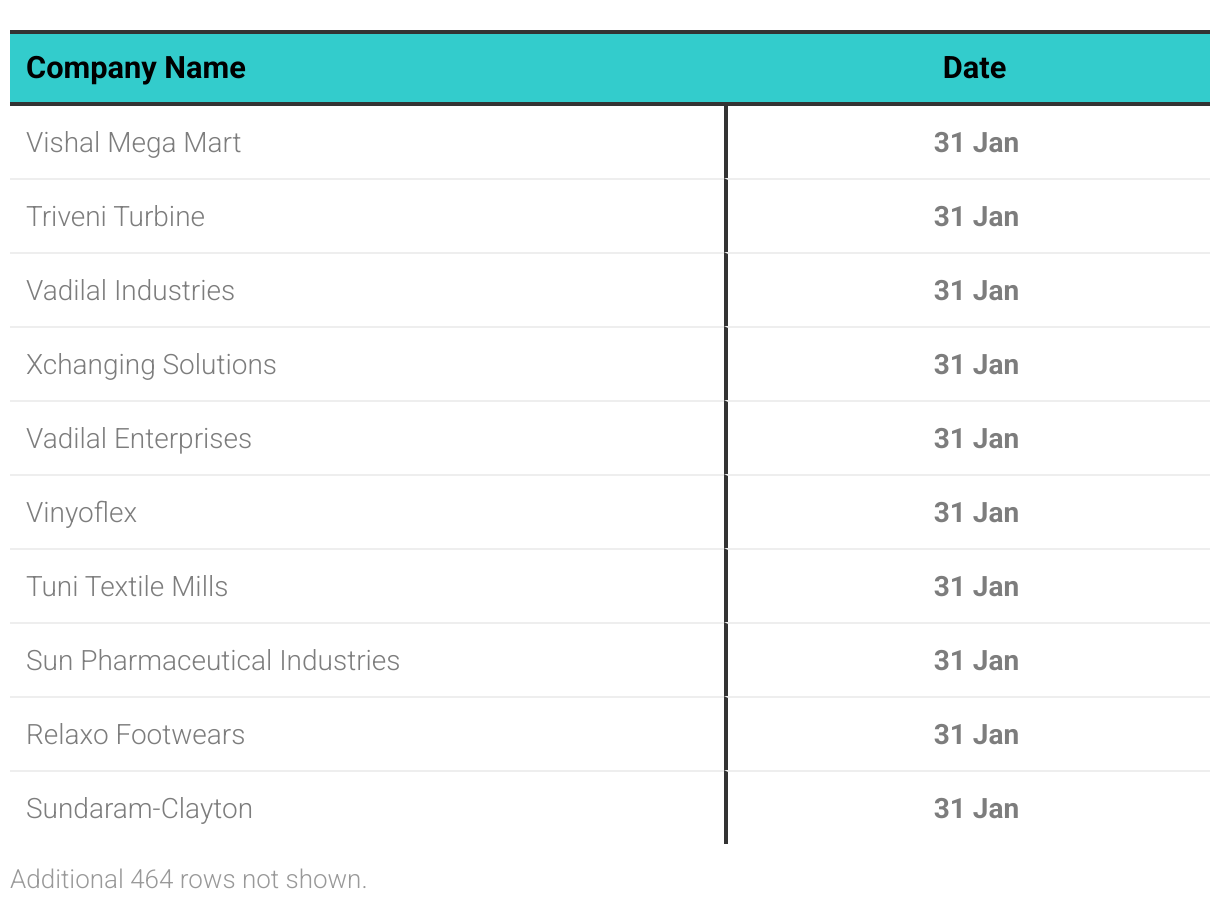1220x904 pixels.
Task: Click the date for Xchanging Solutions
Action: click(976, 365)
